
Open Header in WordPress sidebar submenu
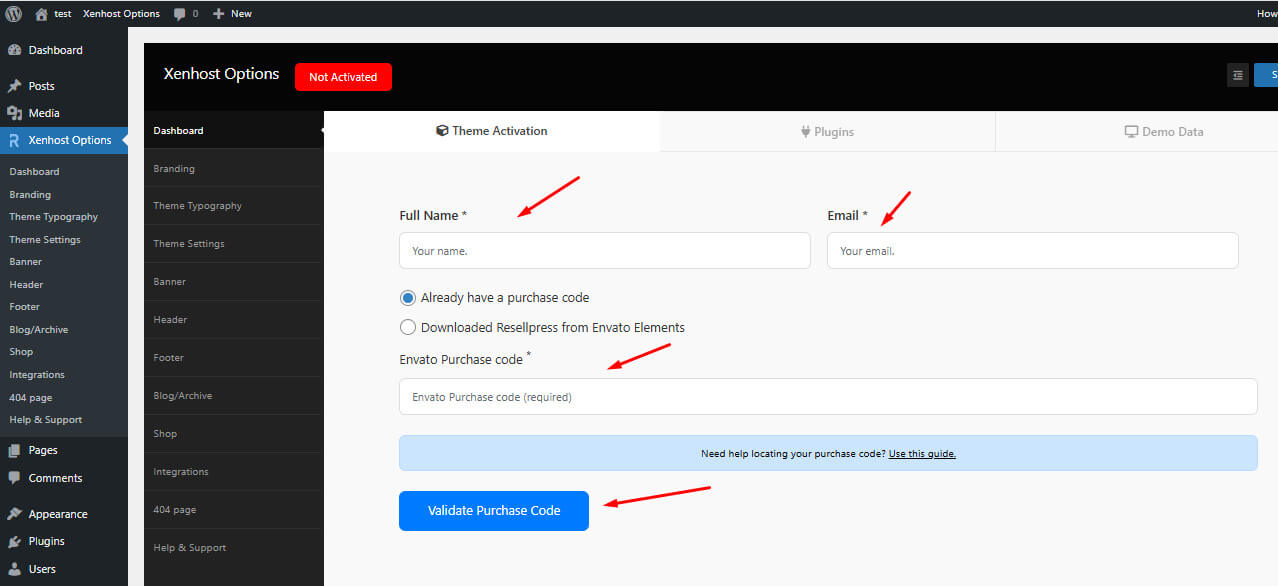[26, 285]
